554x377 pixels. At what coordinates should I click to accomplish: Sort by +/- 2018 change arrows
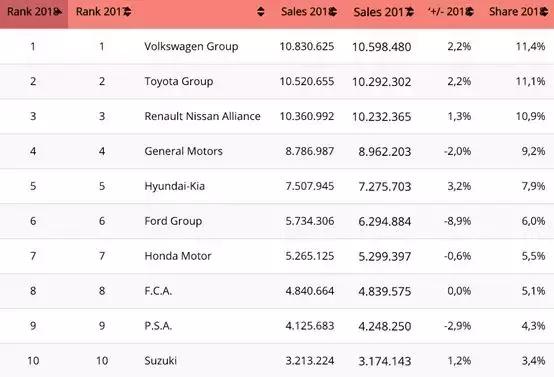pyautogui.click(x=470, y=12)
